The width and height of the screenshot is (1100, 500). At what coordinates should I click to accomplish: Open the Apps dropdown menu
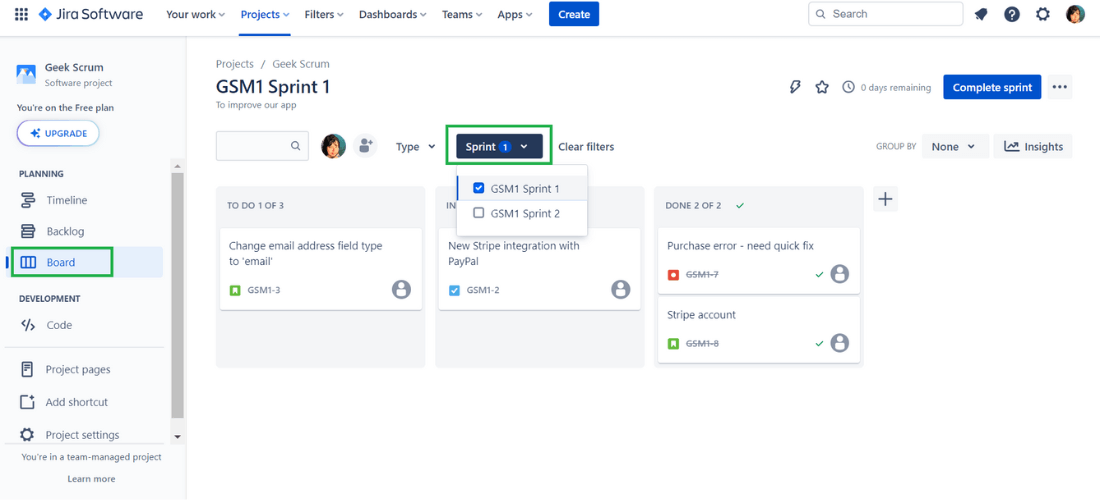point(515,14)
